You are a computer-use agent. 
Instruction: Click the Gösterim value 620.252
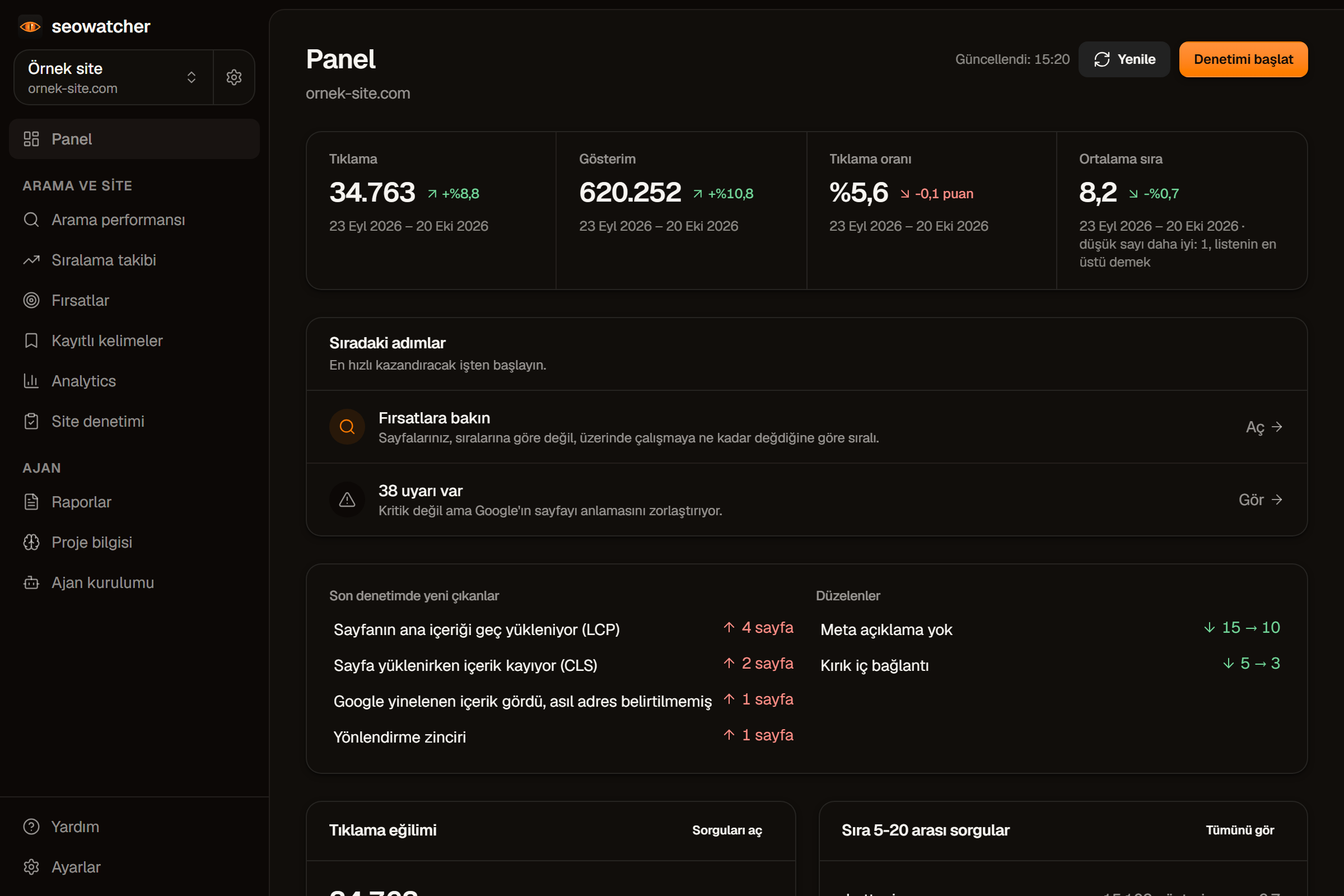(x=631, y=193)
